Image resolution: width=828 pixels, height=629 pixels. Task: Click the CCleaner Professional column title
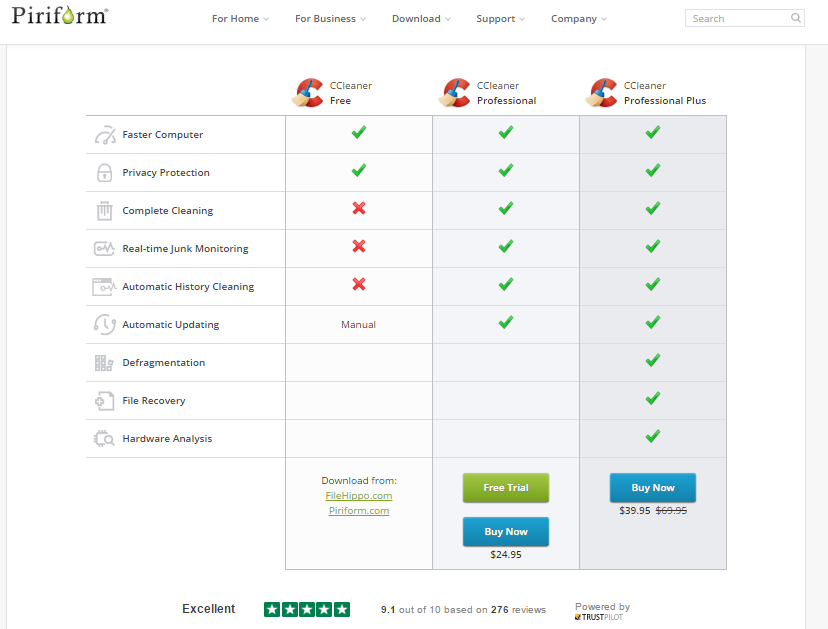pyautogui.click(x=506, y=93)
